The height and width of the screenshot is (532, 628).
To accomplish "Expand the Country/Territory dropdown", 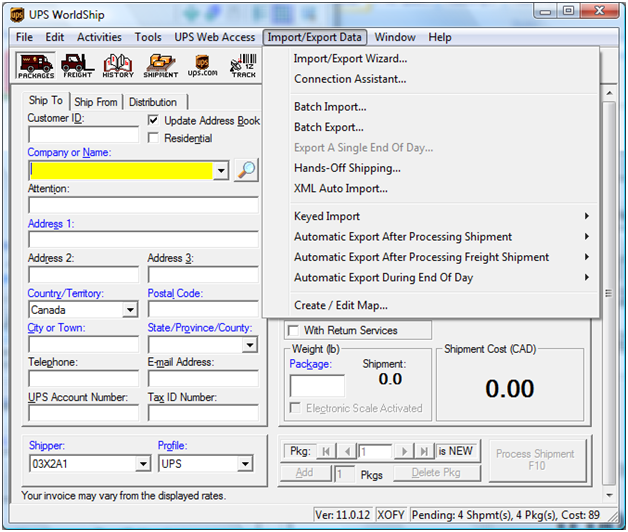I will pos(130,310).
